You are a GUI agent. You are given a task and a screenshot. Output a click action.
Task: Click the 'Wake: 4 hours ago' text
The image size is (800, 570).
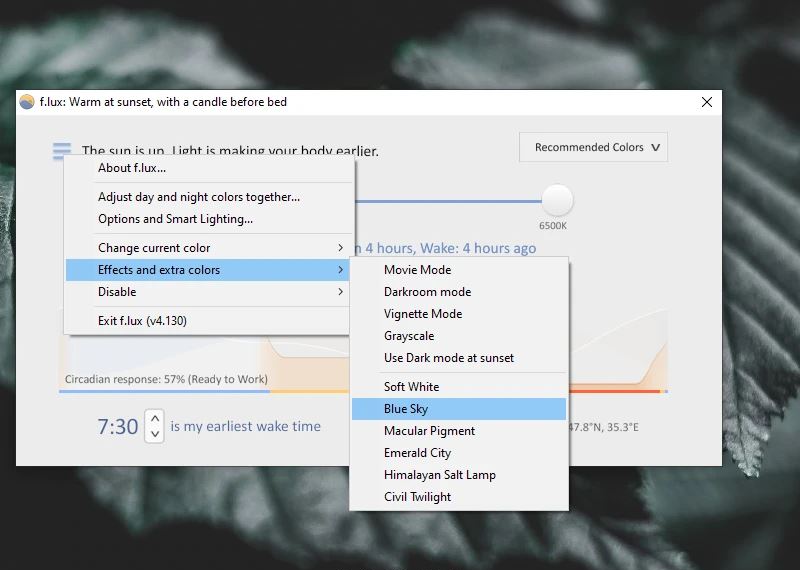coord(478,248)
